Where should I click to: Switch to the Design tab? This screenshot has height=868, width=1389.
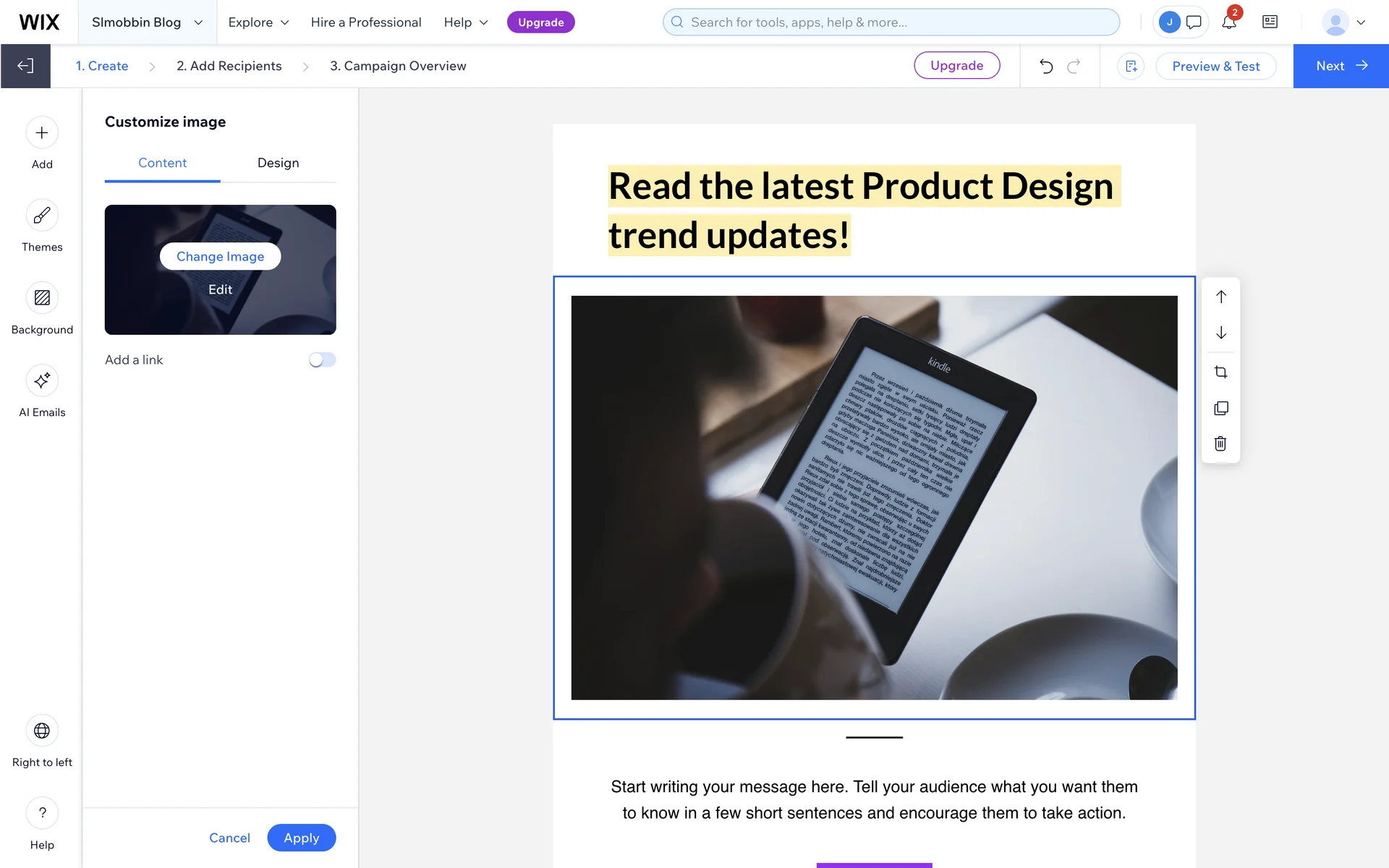(x=278, y=163)
